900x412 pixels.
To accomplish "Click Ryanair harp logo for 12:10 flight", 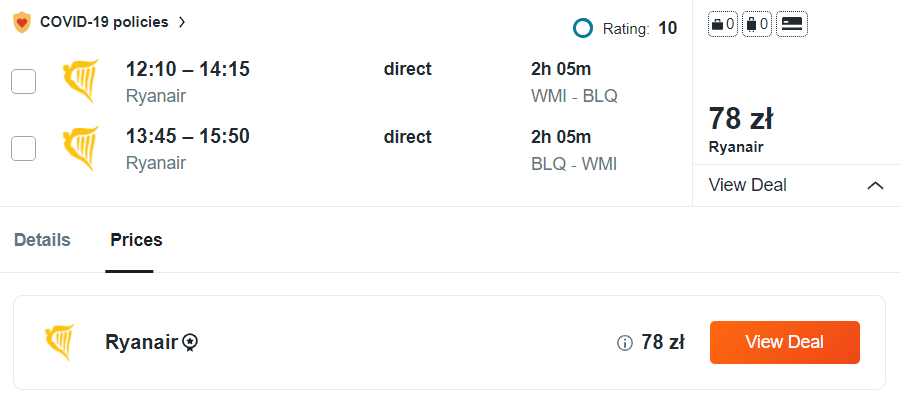I will pyautogui.click(x=80, y=82).
